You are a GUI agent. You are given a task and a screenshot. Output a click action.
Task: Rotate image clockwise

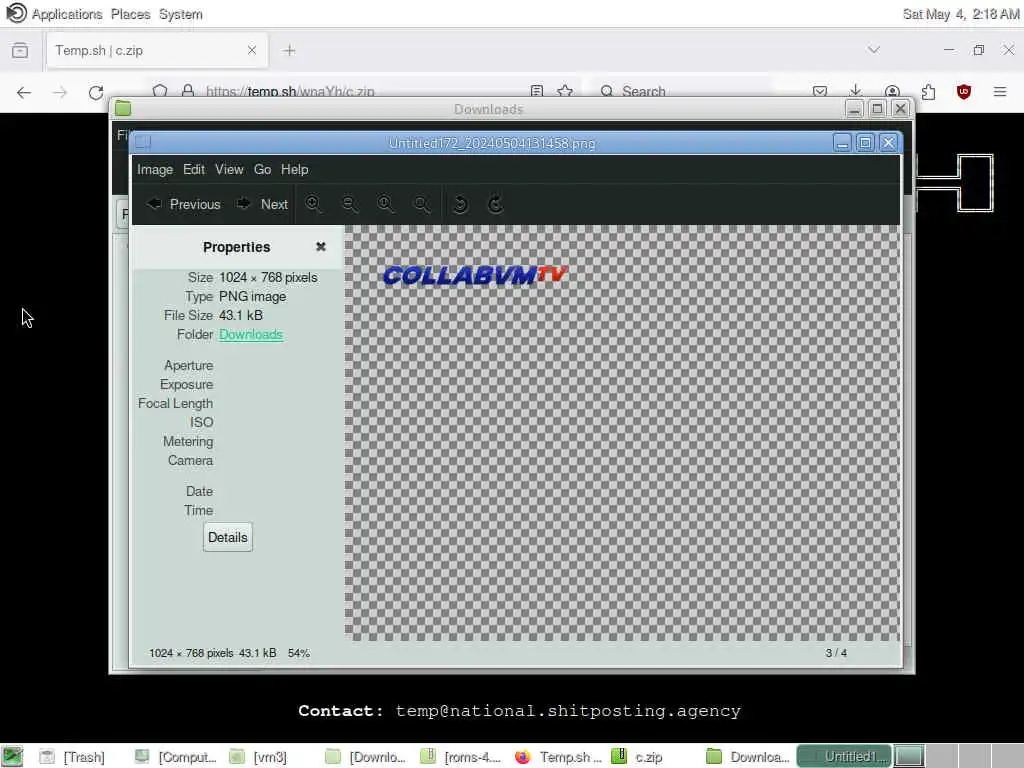(x=496, y=204)
